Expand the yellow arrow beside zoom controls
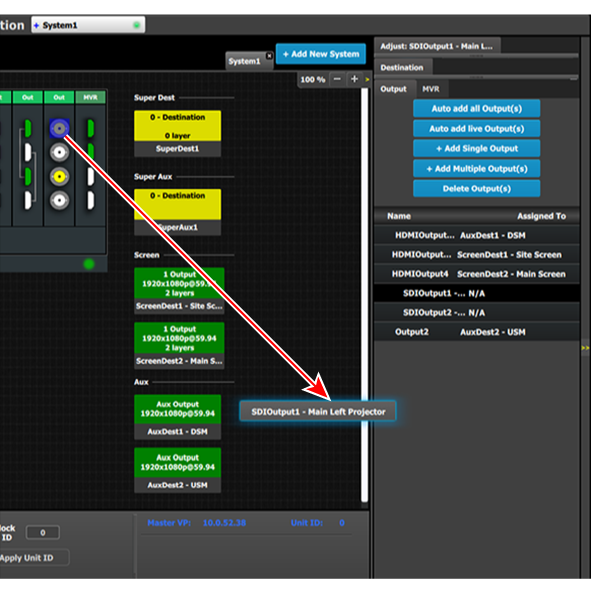Viewport: 591px width, 591px height. [367, 80]
